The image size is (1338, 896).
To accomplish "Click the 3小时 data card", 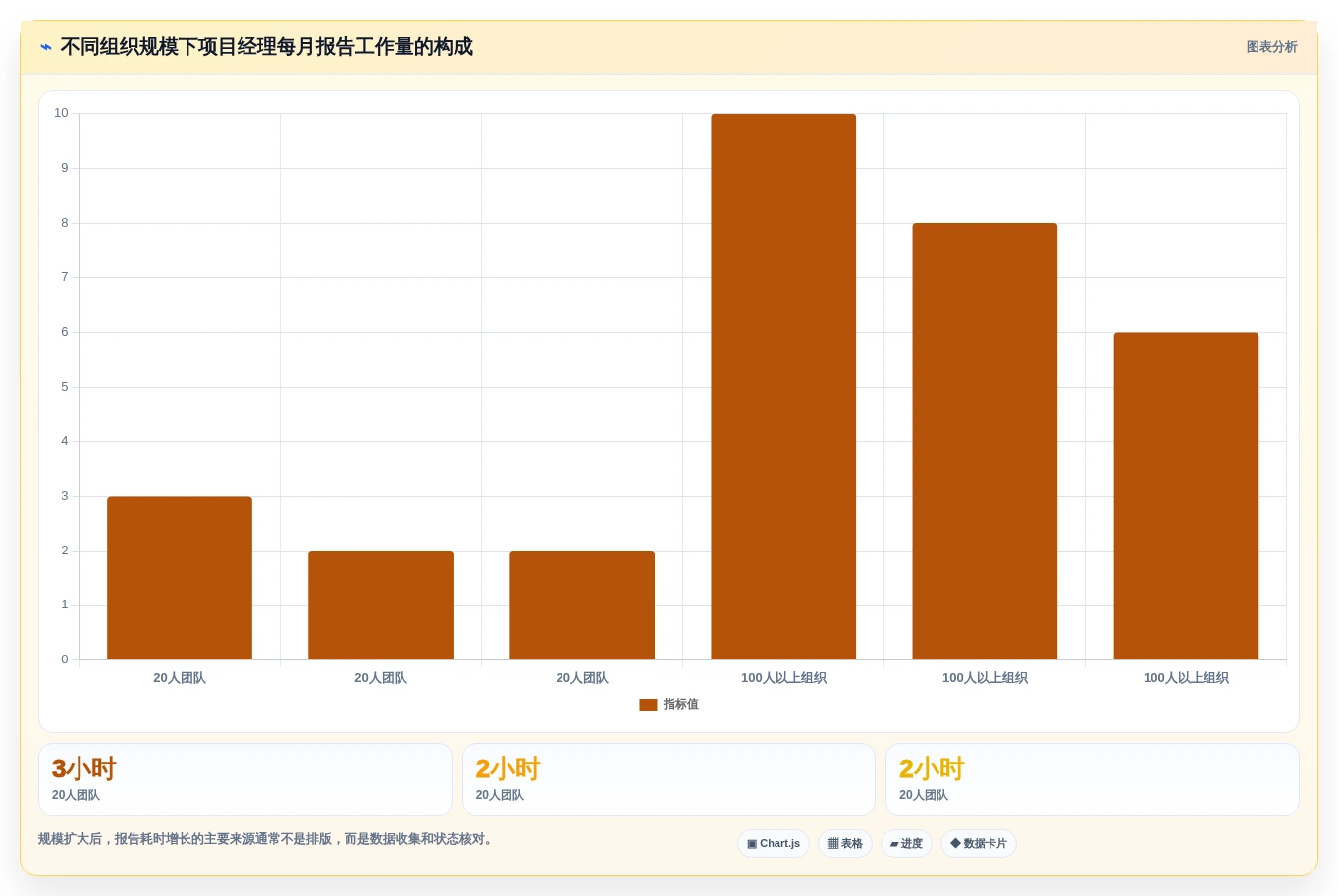I will coord(245,779).
